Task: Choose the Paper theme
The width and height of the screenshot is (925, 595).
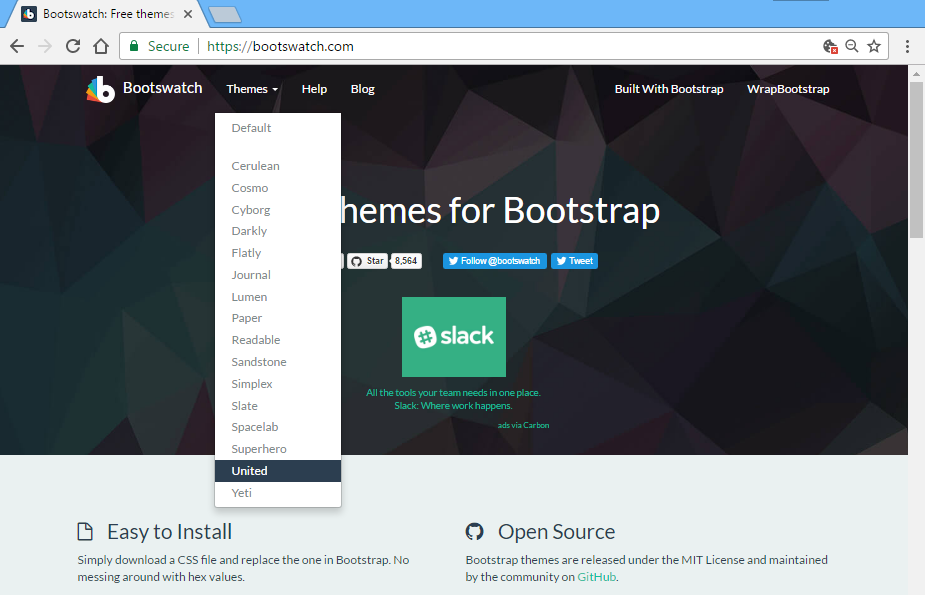Action: point(278,318)
